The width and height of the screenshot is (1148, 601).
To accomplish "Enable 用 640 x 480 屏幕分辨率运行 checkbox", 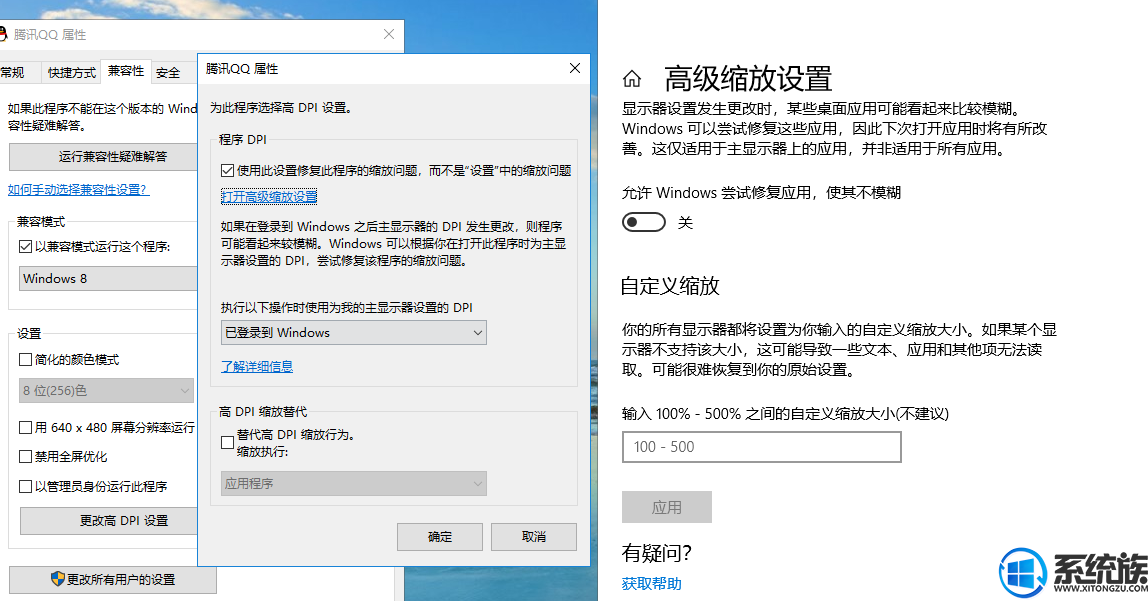I will (x=26, y=428).
